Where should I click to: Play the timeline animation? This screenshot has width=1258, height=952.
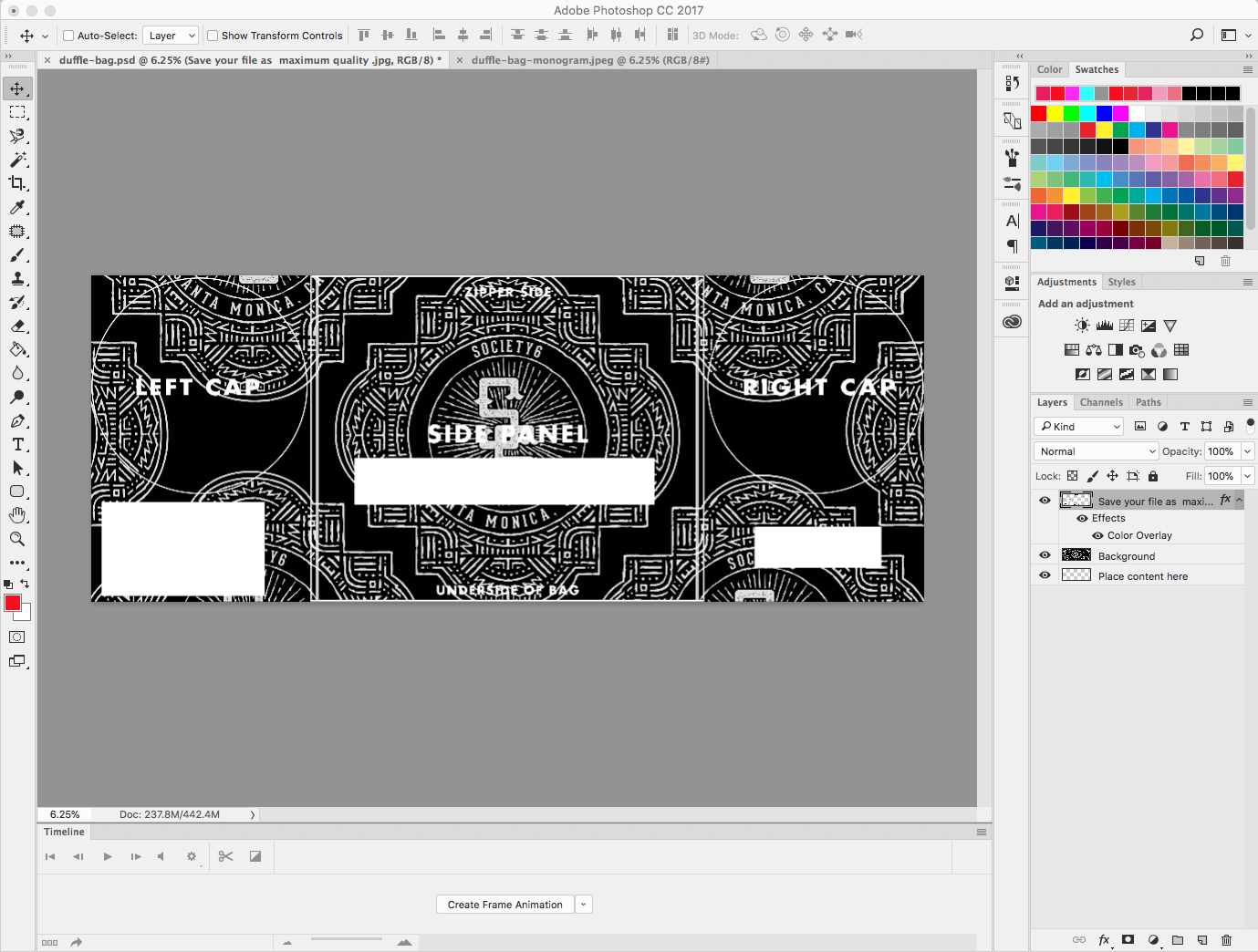pos(108,856)
